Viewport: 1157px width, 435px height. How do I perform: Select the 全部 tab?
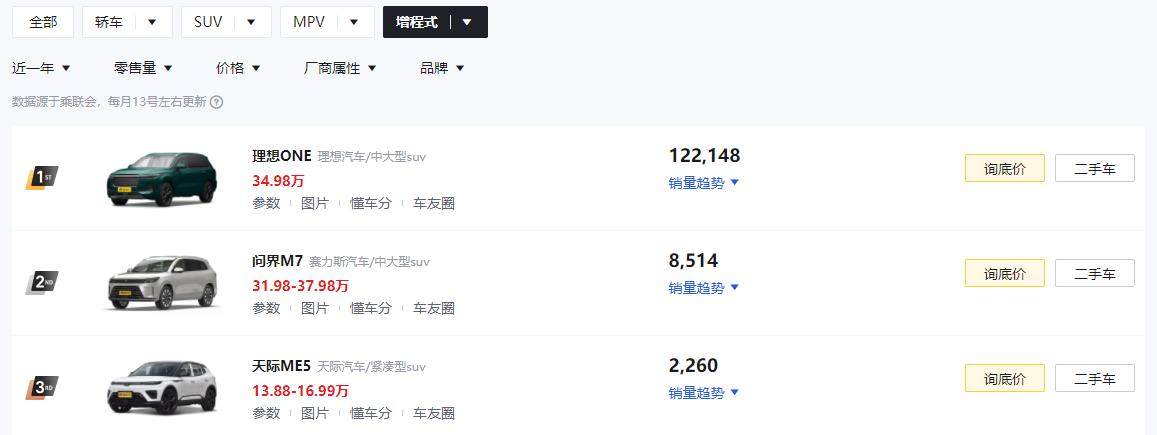[43, 22]
